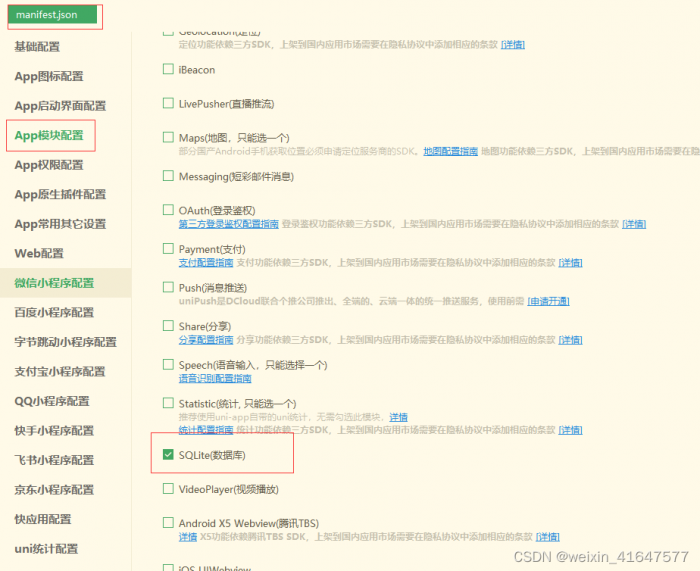Click 详情 link in Share description

point(571,340)
